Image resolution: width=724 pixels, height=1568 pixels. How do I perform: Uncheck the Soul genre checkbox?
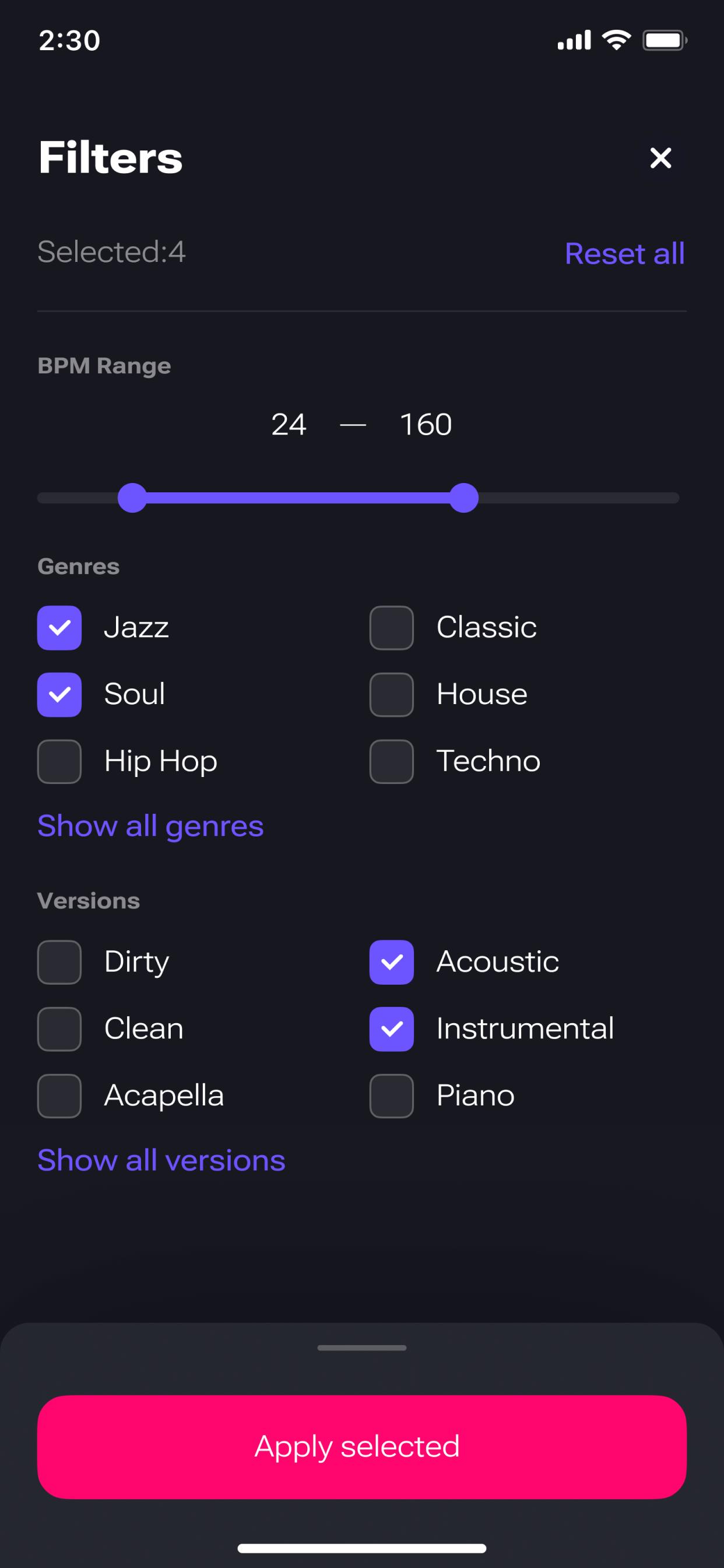(x=59, y=695)
